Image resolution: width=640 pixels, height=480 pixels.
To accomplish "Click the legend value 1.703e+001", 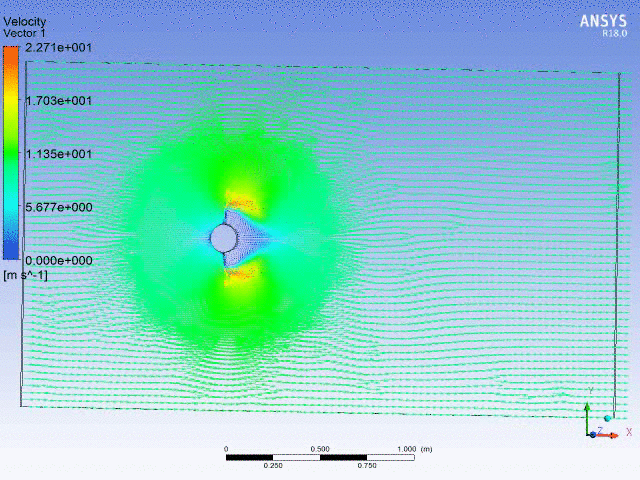I will click(59, 101).
